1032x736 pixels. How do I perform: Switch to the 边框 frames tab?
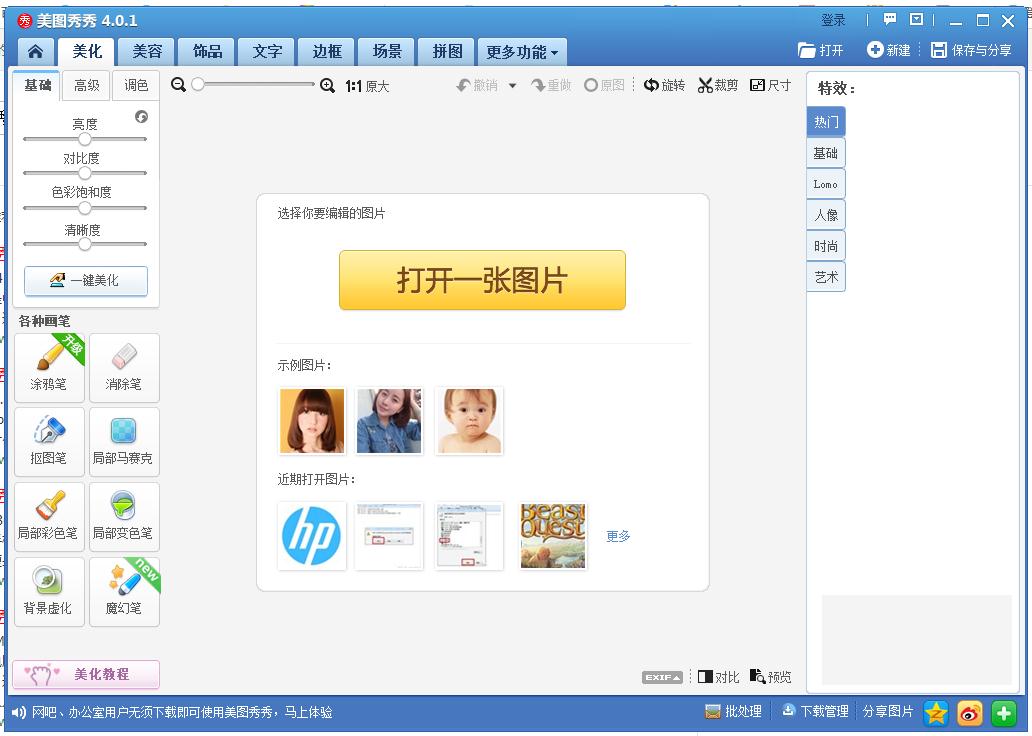coord(327,51)
